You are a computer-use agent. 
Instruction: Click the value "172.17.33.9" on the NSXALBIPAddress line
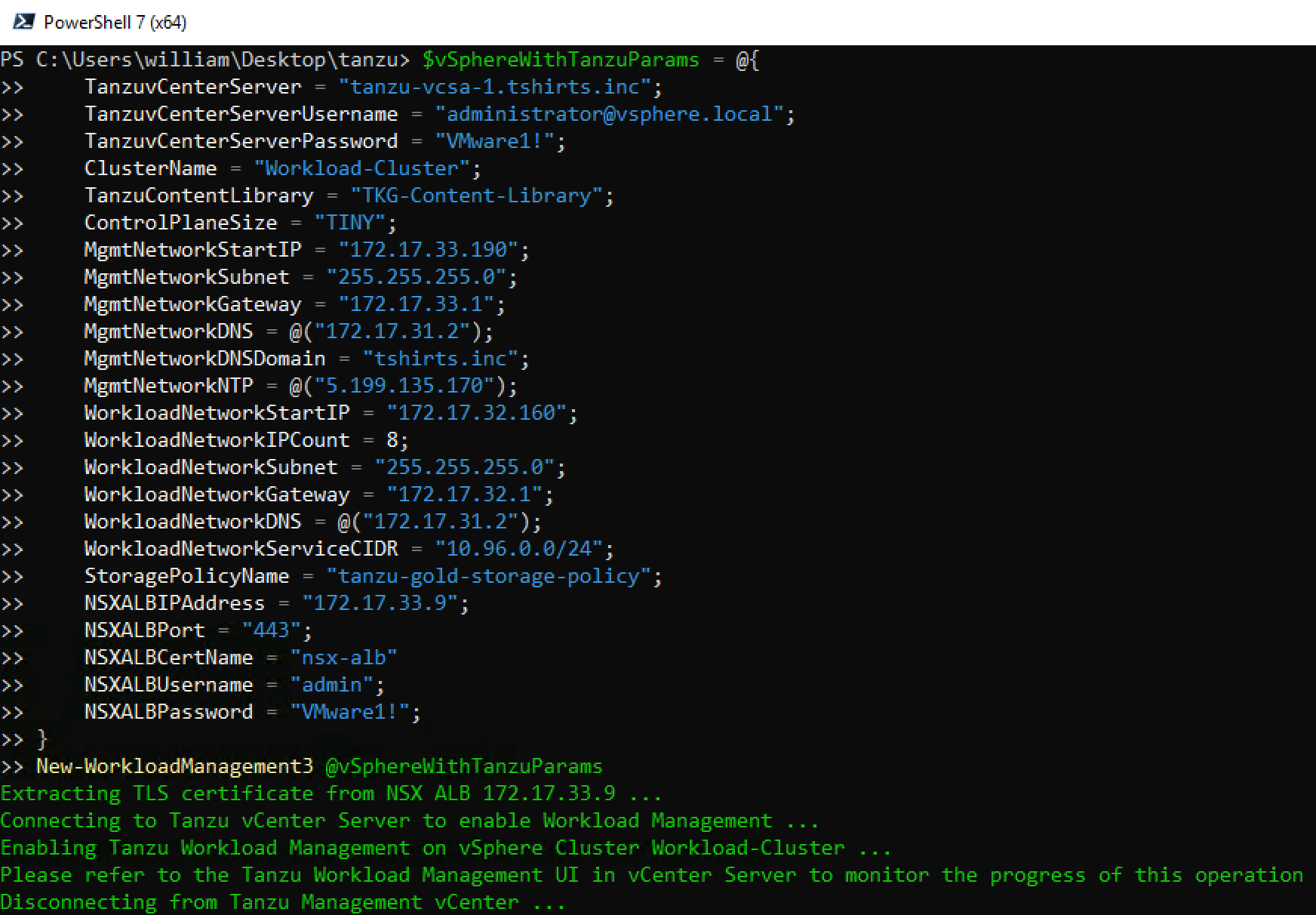pos(380,603)
